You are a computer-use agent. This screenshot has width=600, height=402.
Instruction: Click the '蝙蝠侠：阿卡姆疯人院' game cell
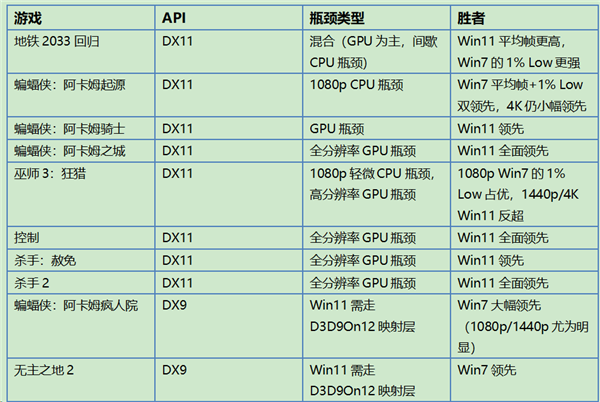tap(81, 326)
